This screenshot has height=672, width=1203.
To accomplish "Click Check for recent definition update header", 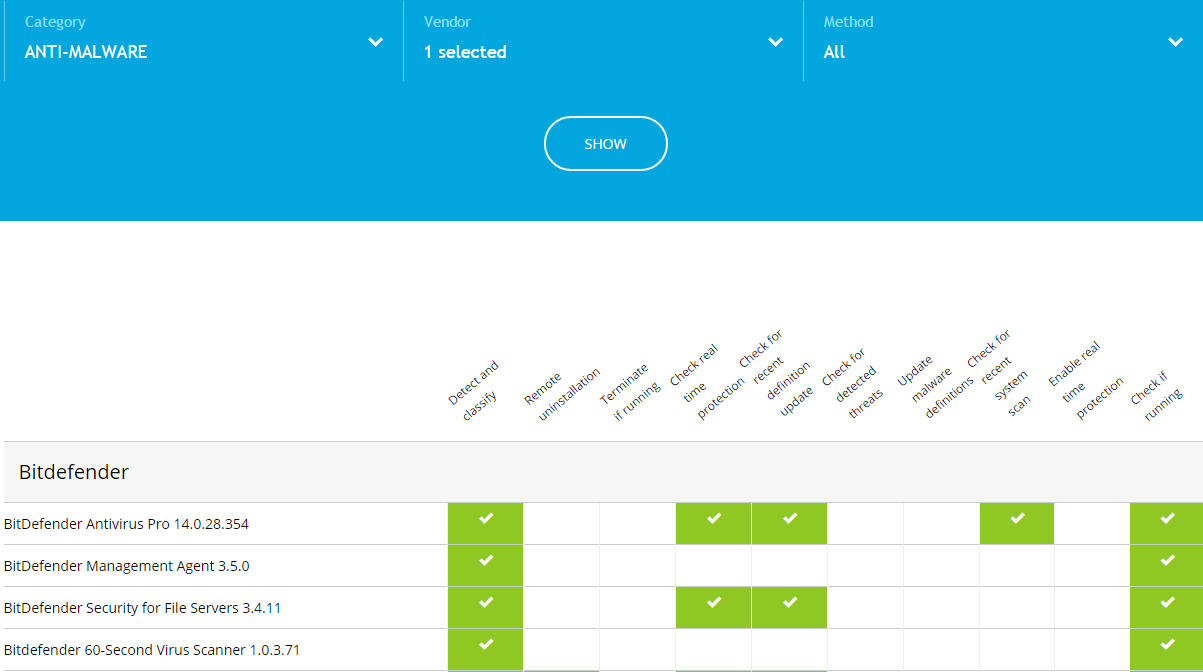I will [x=778, y=371].
